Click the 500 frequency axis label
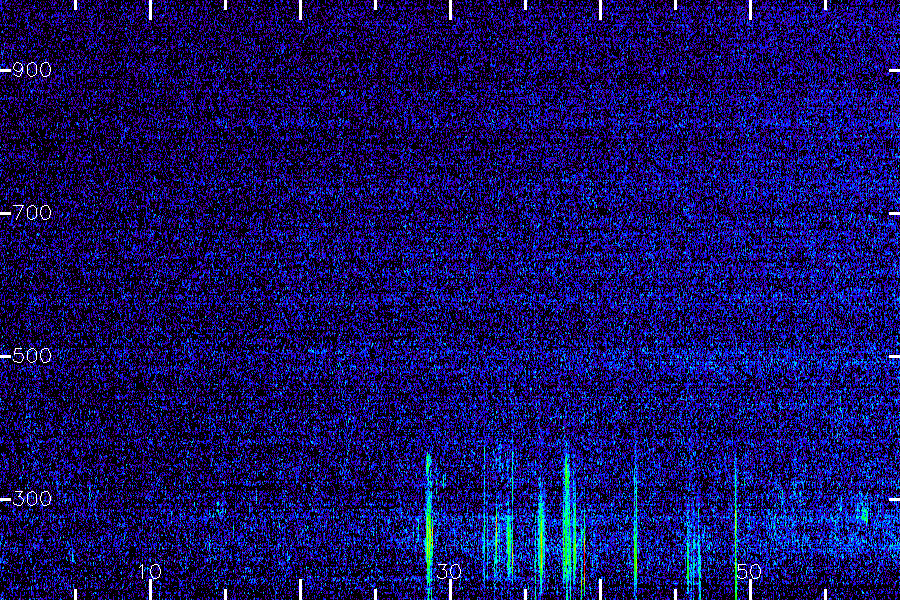 (32, 355)
